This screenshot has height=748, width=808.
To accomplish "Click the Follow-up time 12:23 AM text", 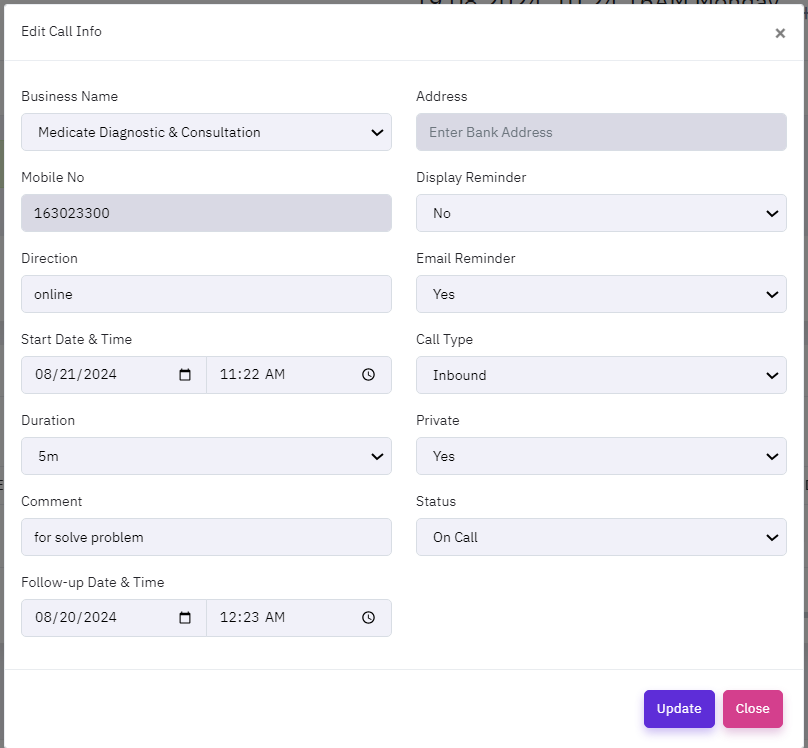I will point(252,618).
